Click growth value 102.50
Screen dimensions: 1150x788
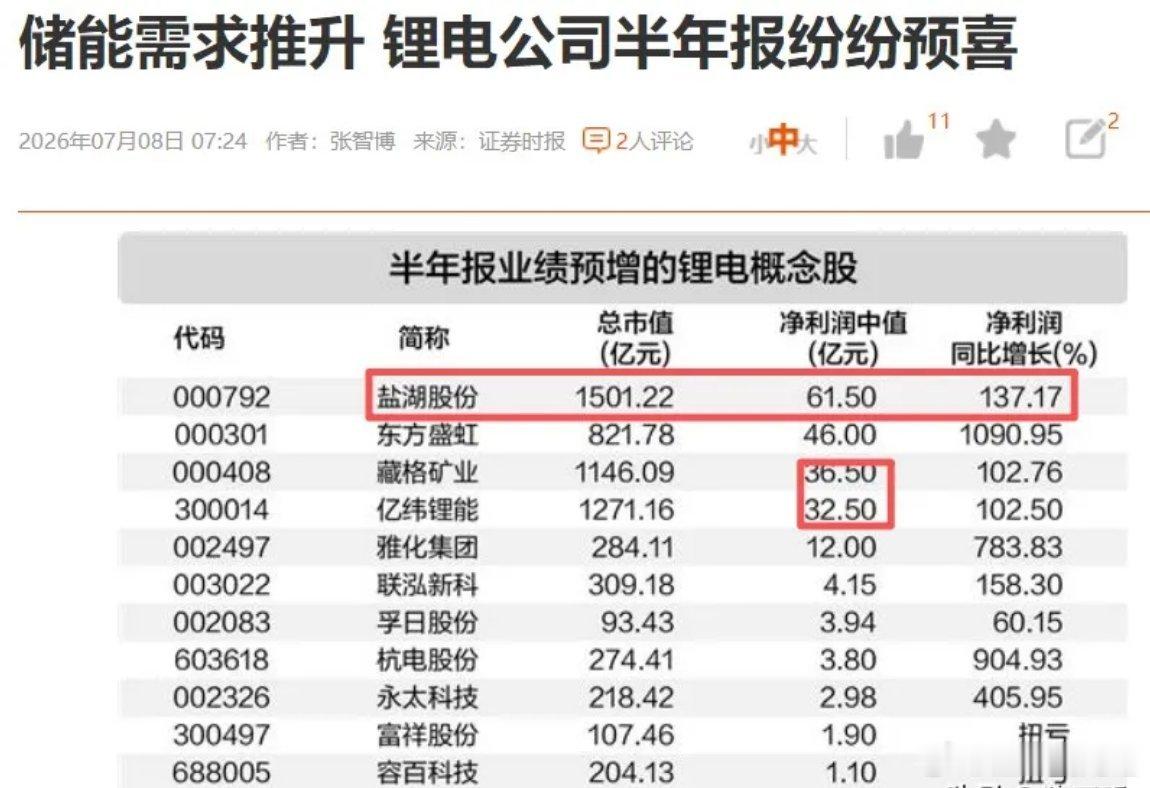[1019, 510]
